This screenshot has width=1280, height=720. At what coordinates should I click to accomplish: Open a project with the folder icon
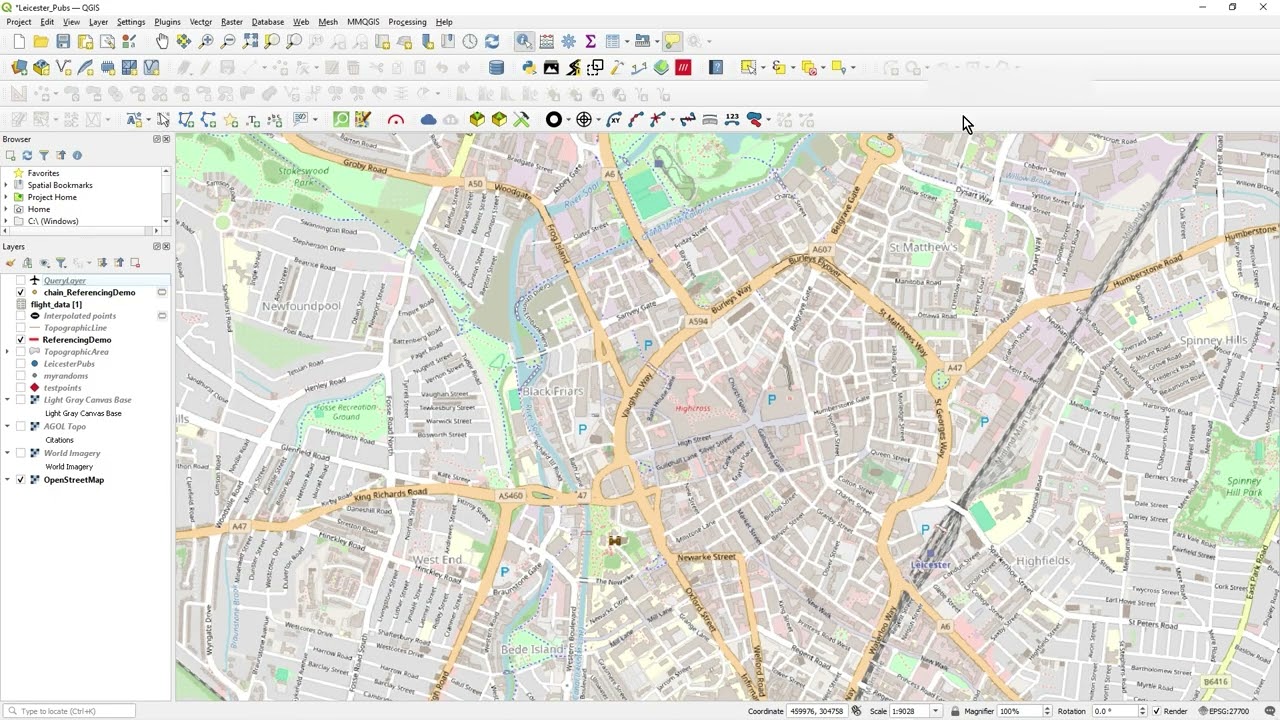[x=41, y=41]
